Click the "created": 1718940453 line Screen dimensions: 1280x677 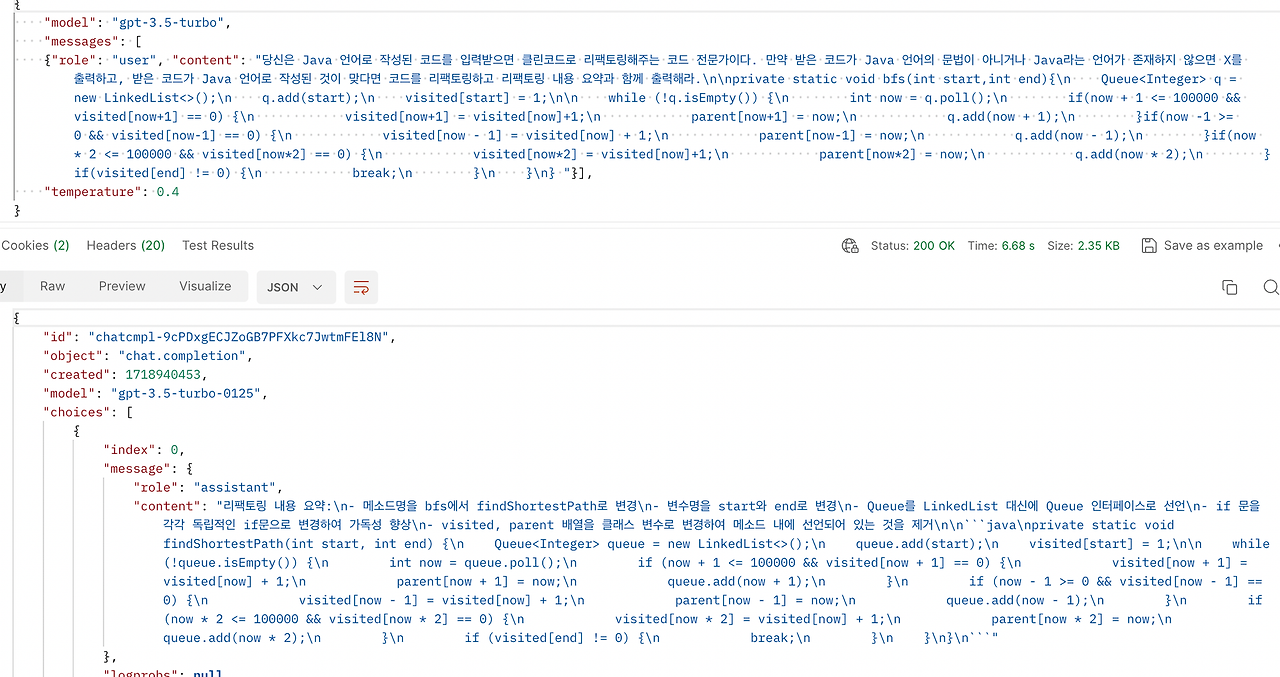tap(125, 375)
